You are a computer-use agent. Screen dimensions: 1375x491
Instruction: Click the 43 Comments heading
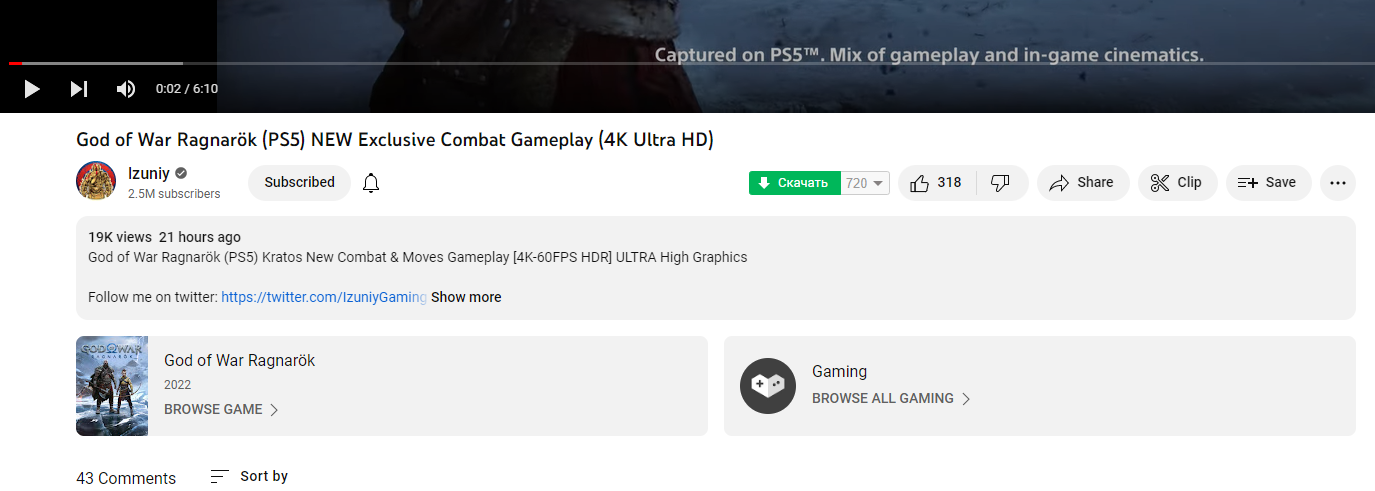click(126, 478)
